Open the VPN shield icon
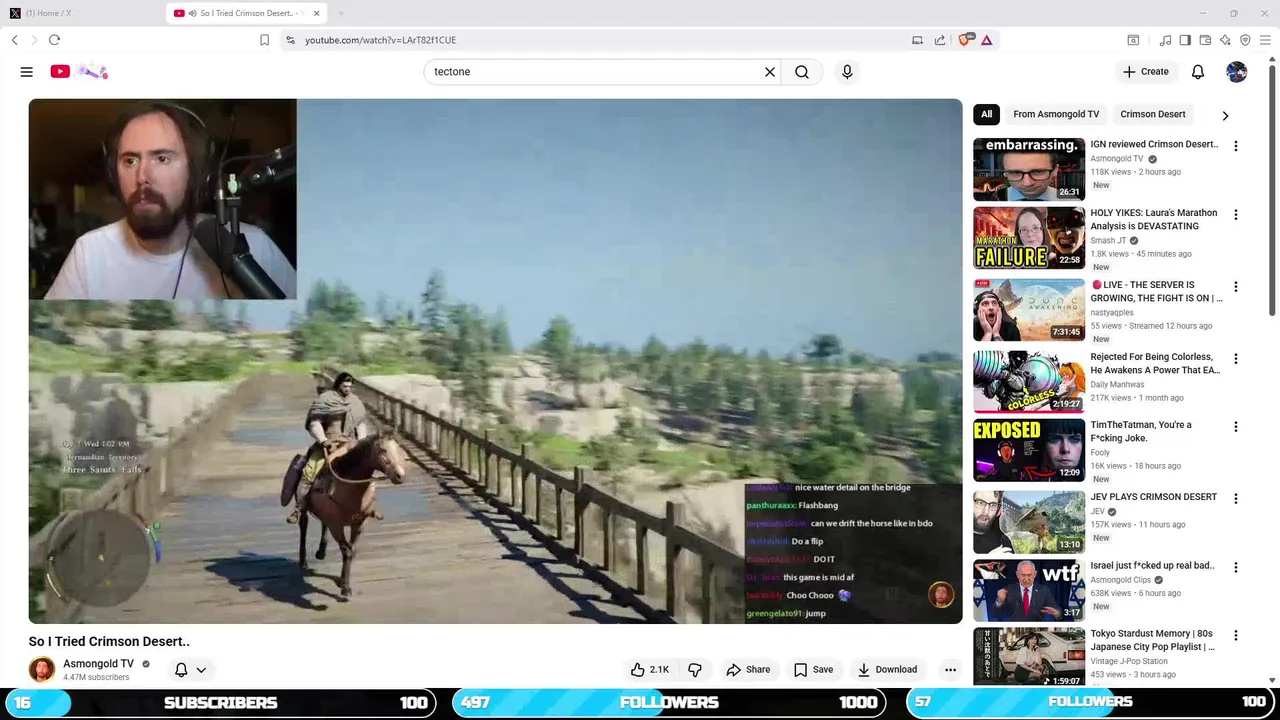This screenshot has height=720, width=1280. click(1245, 40)
